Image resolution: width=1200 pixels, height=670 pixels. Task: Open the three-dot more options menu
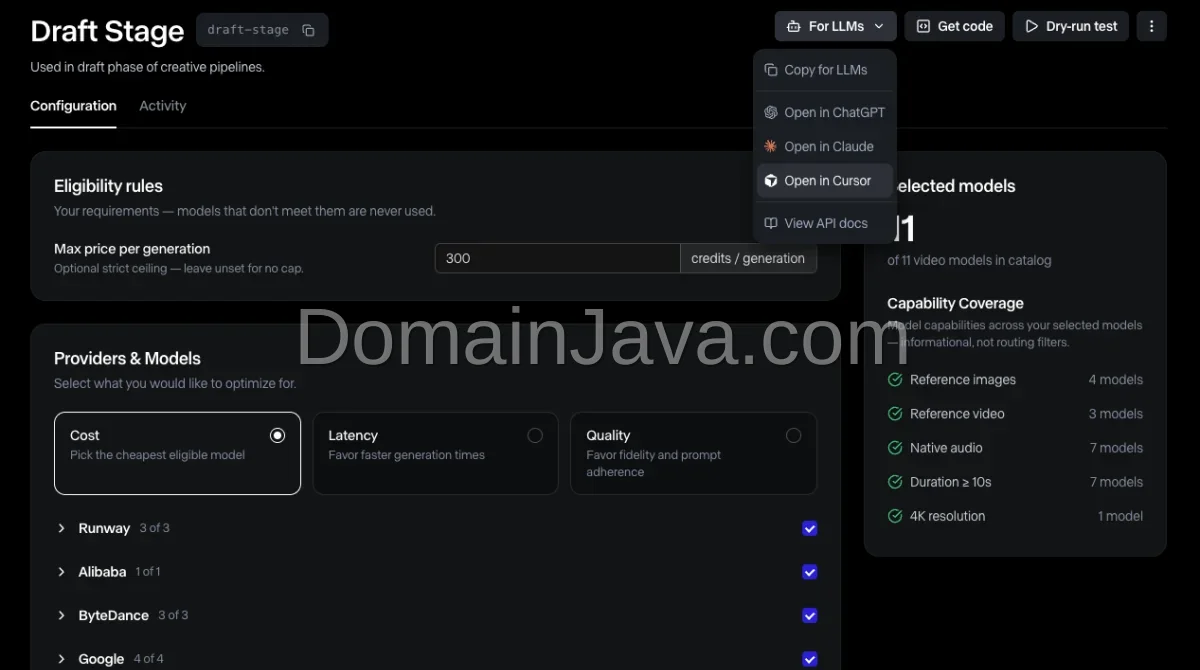pos(1151,26)
